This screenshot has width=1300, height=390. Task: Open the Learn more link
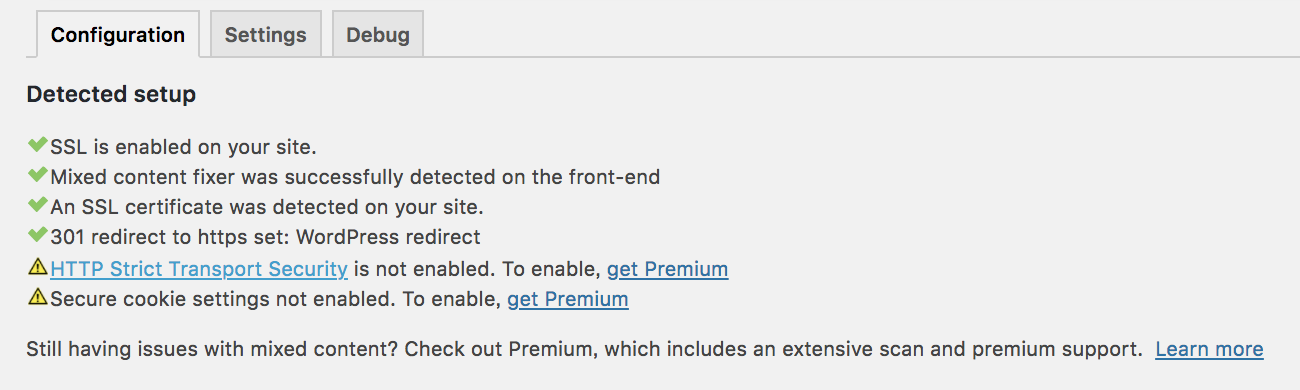tap(1209, 349)
